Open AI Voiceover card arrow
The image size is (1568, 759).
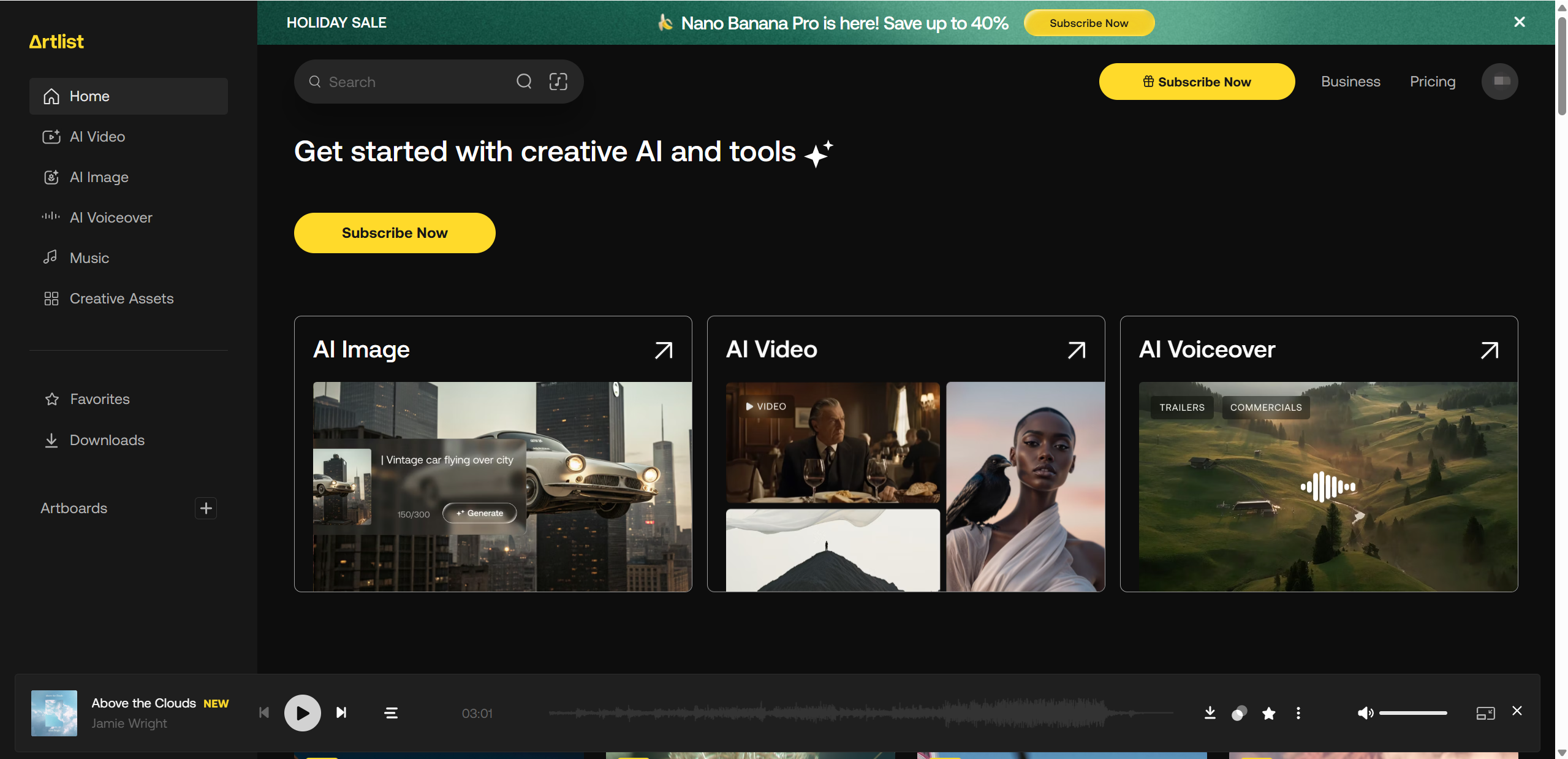[1490, 350]
